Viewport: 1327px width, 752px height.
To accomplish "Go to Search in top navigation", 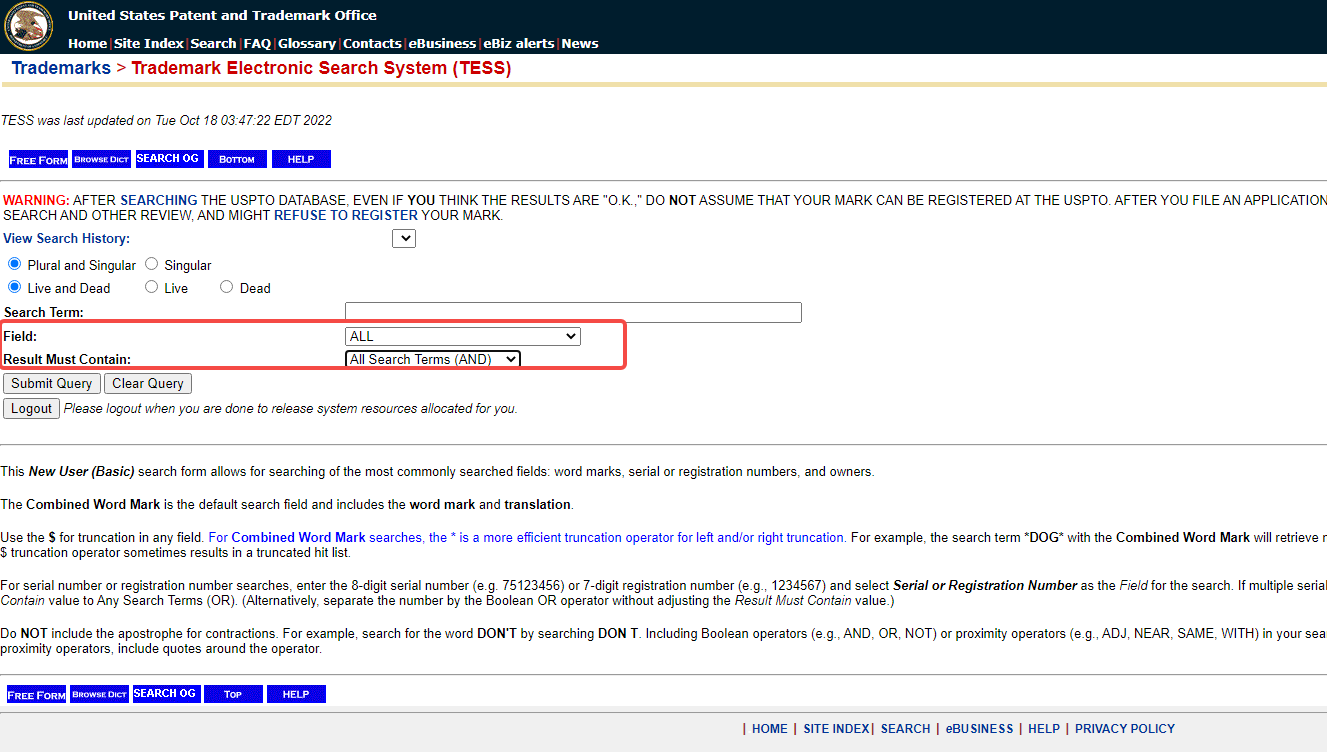I will (x=213, y=44).
